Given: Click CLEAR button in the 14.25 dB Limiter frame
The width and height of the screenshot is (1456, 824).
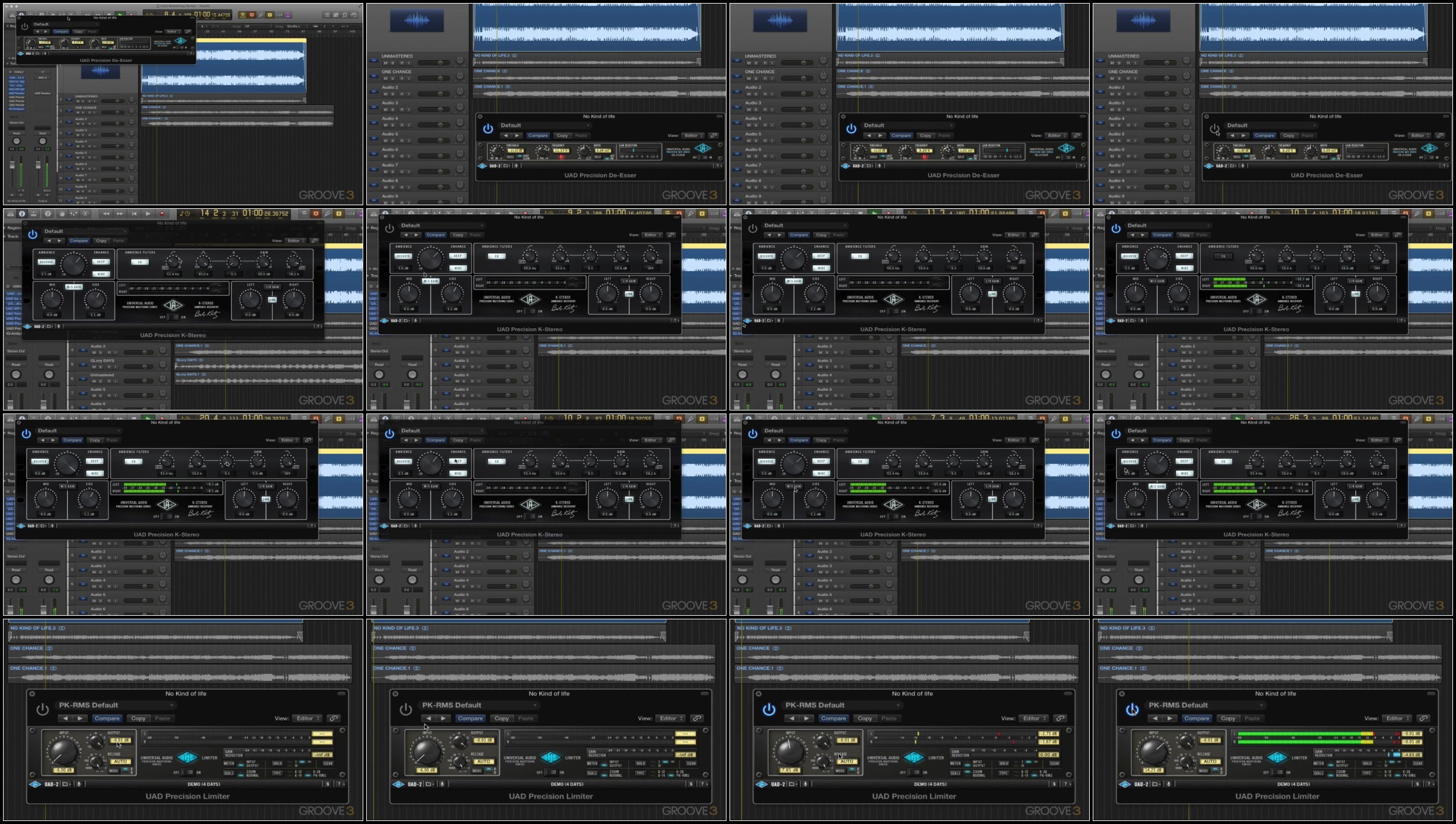Looking at the screenshot, I should 1418,763.
